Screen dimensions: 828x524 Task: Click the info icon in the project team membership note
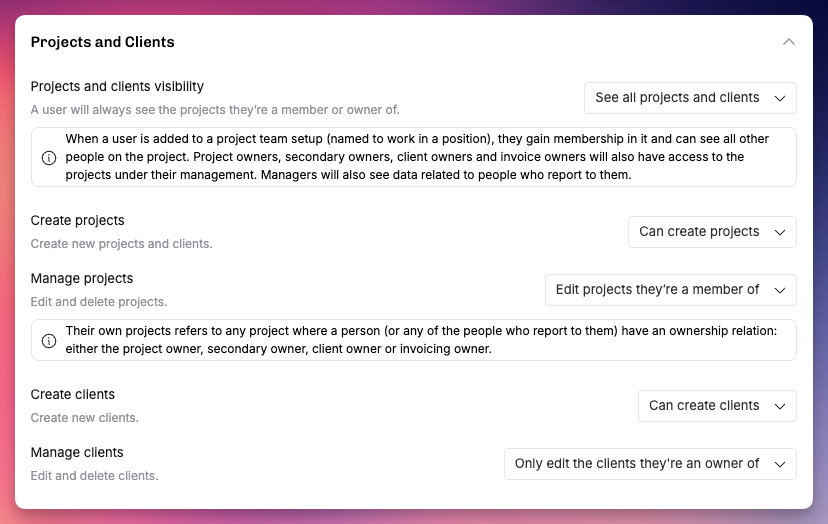click(x=49, y=157)
